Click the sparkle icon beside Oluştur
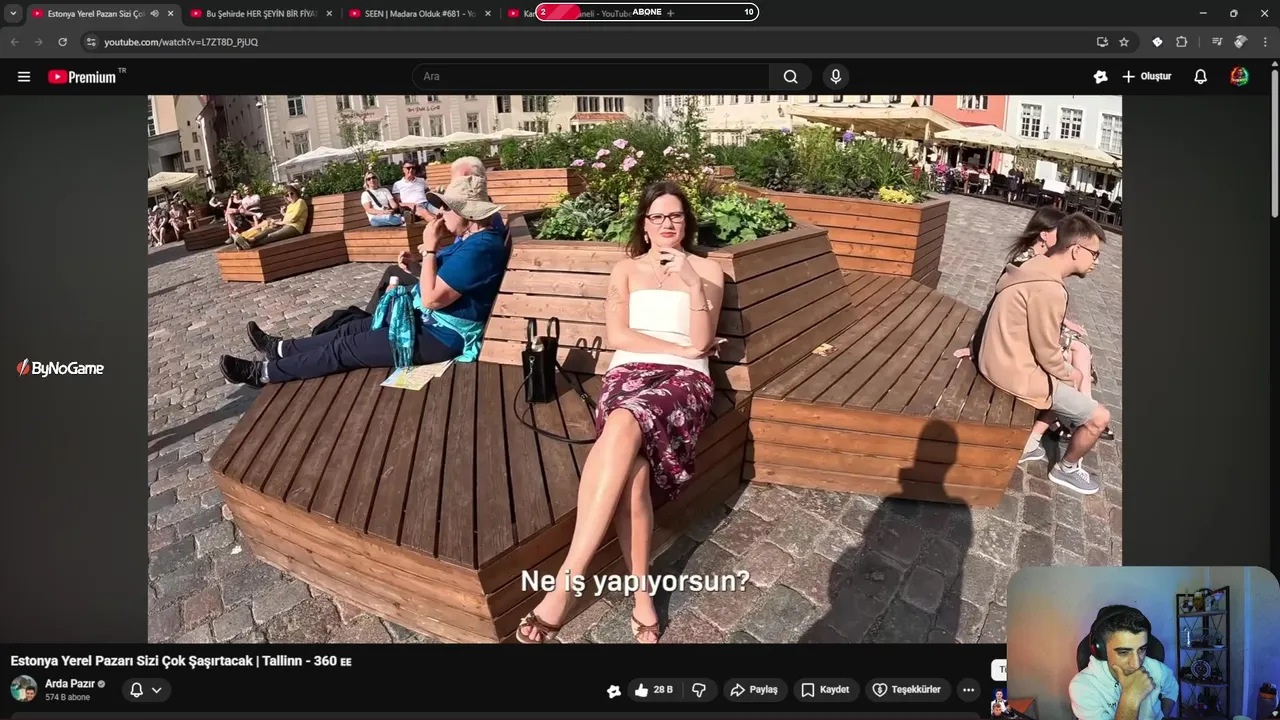 click(x=1100, y=76)
